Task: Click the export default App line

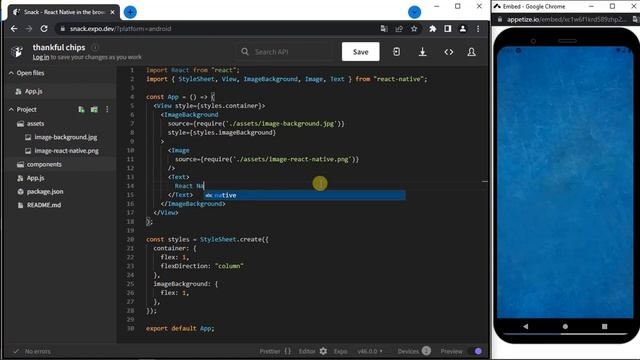Action: click(x=180, y=329)
